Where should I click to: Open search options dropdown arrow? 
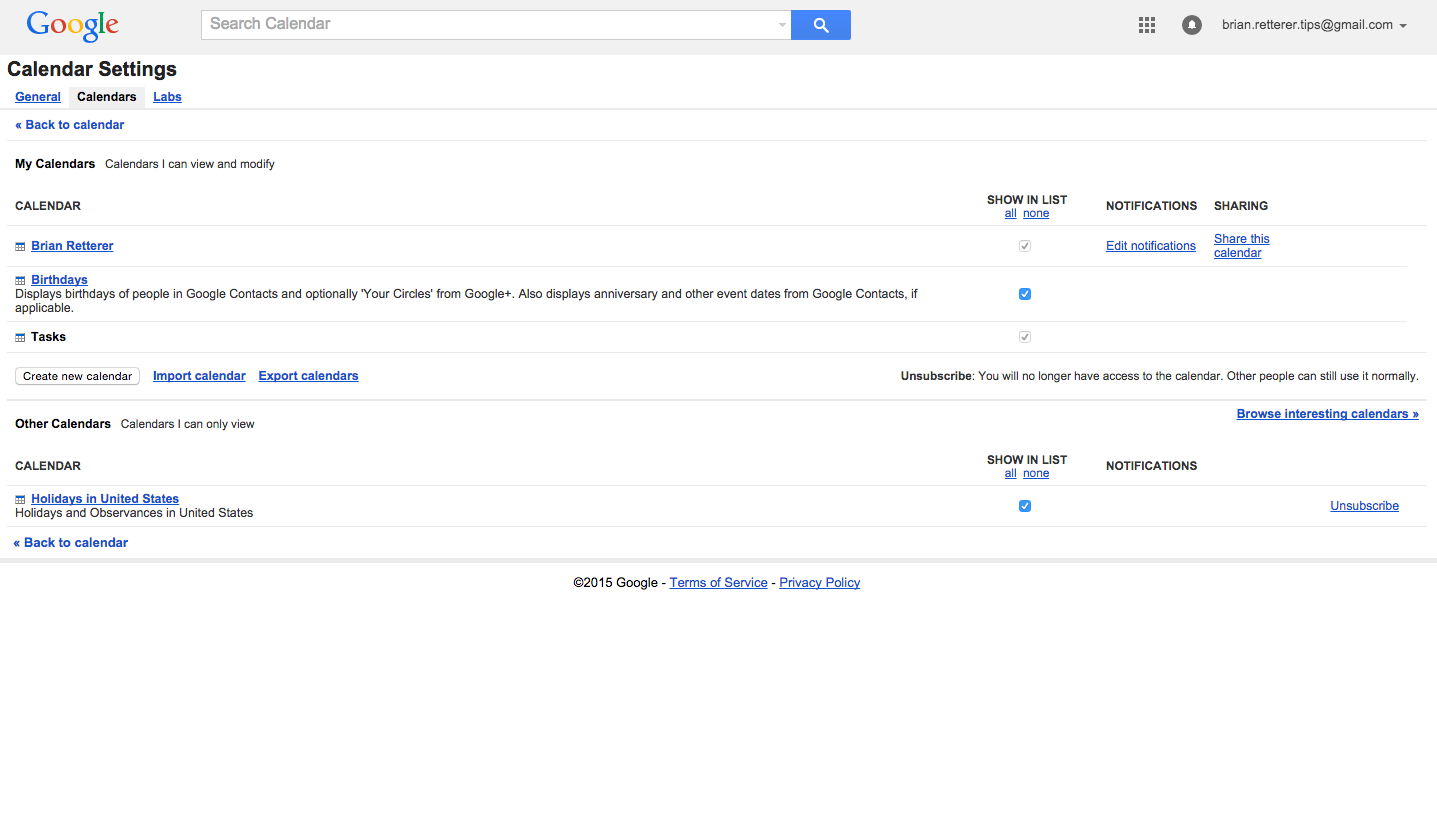[782, 25]
